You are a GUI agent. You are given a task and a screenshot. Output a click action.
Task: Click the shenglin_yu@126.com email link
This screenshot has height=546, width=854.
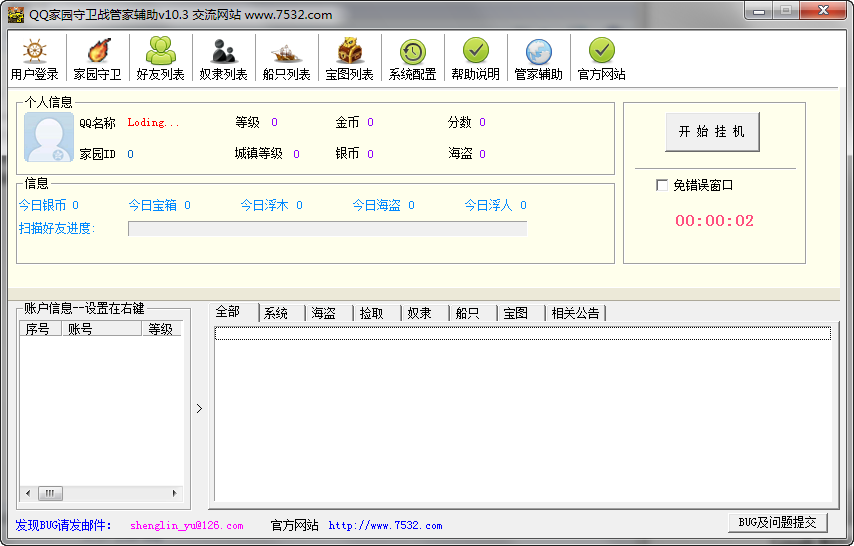point(187,525)
